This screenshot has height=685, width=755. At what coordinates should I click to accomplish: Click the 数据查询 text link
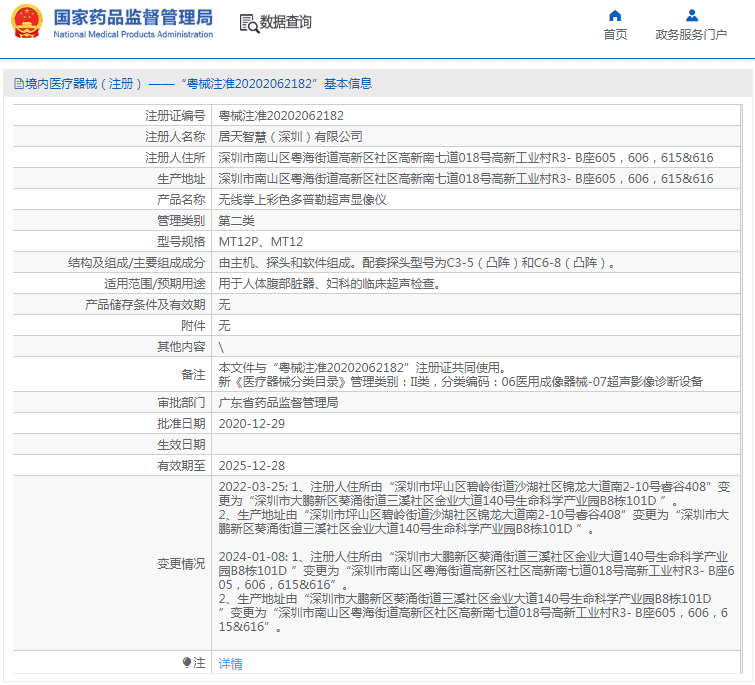(x=286, y=22)
